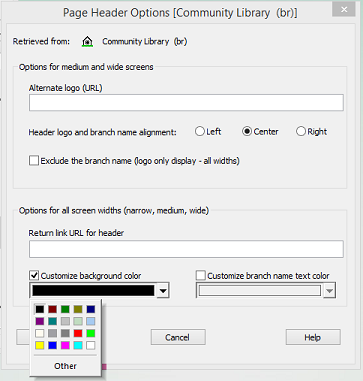Image resolution: width=363 pixels, height=381 pixels.
Task: Pick the purple color swatch
Action: pyautogui.click(x=40, y=321)
